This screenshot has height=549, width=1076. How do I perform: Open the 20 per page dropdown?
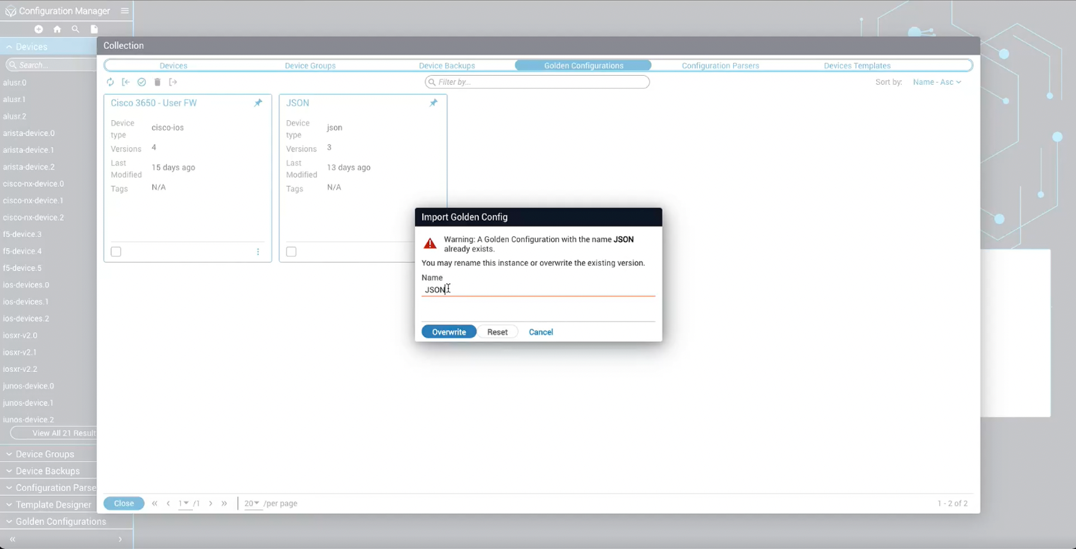(252, 503)
